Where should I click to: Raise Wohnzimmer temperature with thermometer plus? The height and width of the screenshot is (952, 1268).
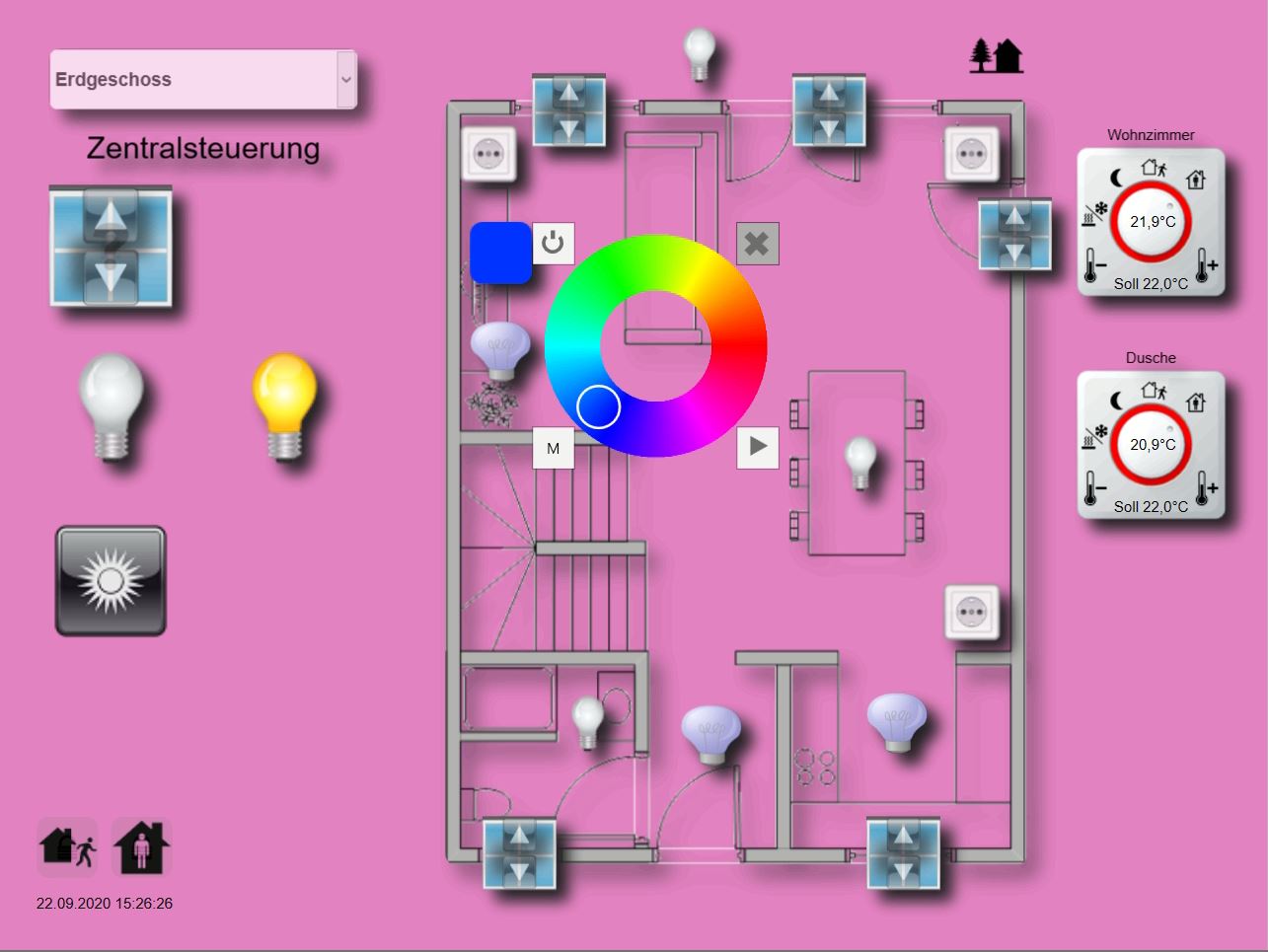[x=1206, y=265]
